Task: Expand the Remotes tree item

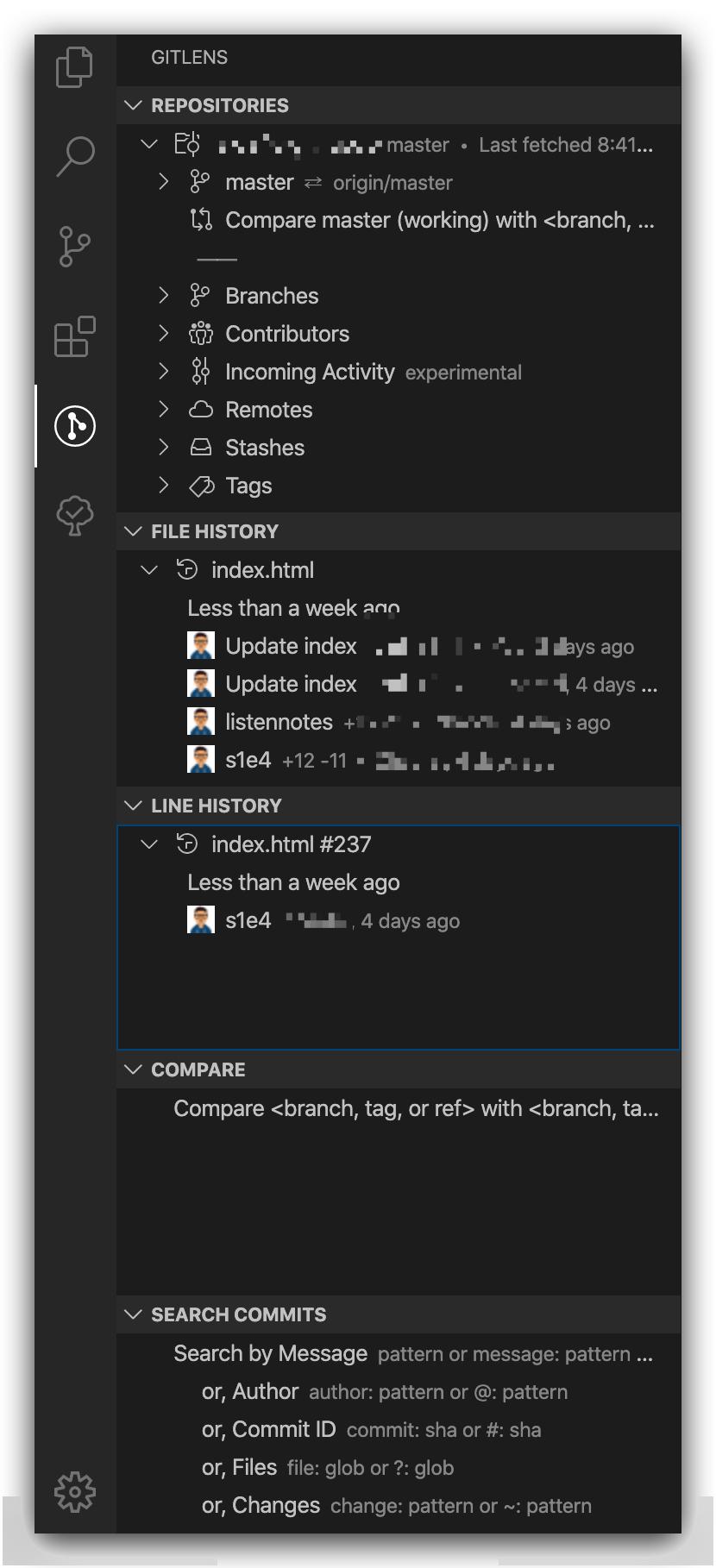Action: 164,410
